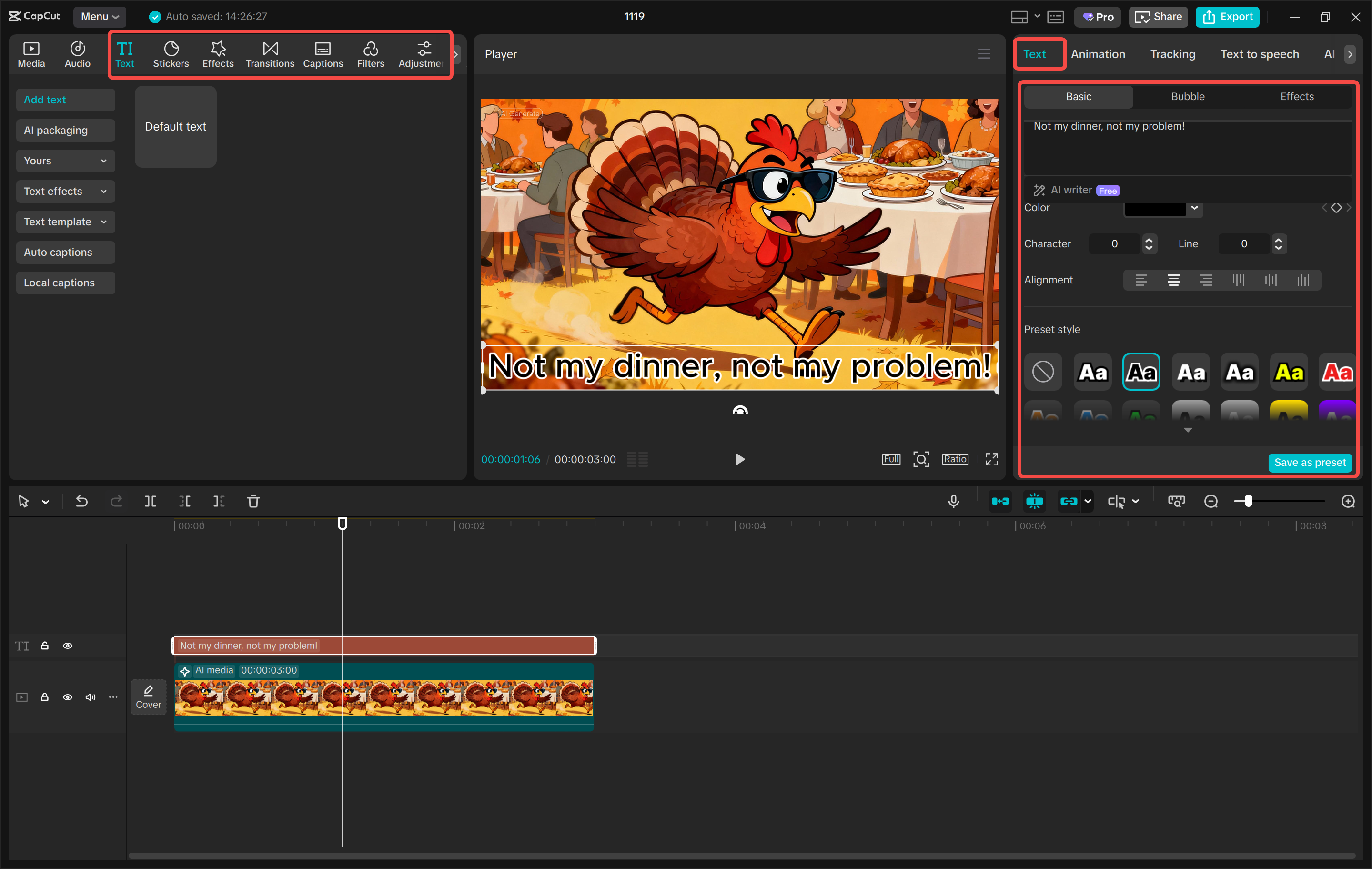Select the Bubble tab
Image resolution: width=1372 pixels, height=869 pixels.
[x=1187, y=96]
